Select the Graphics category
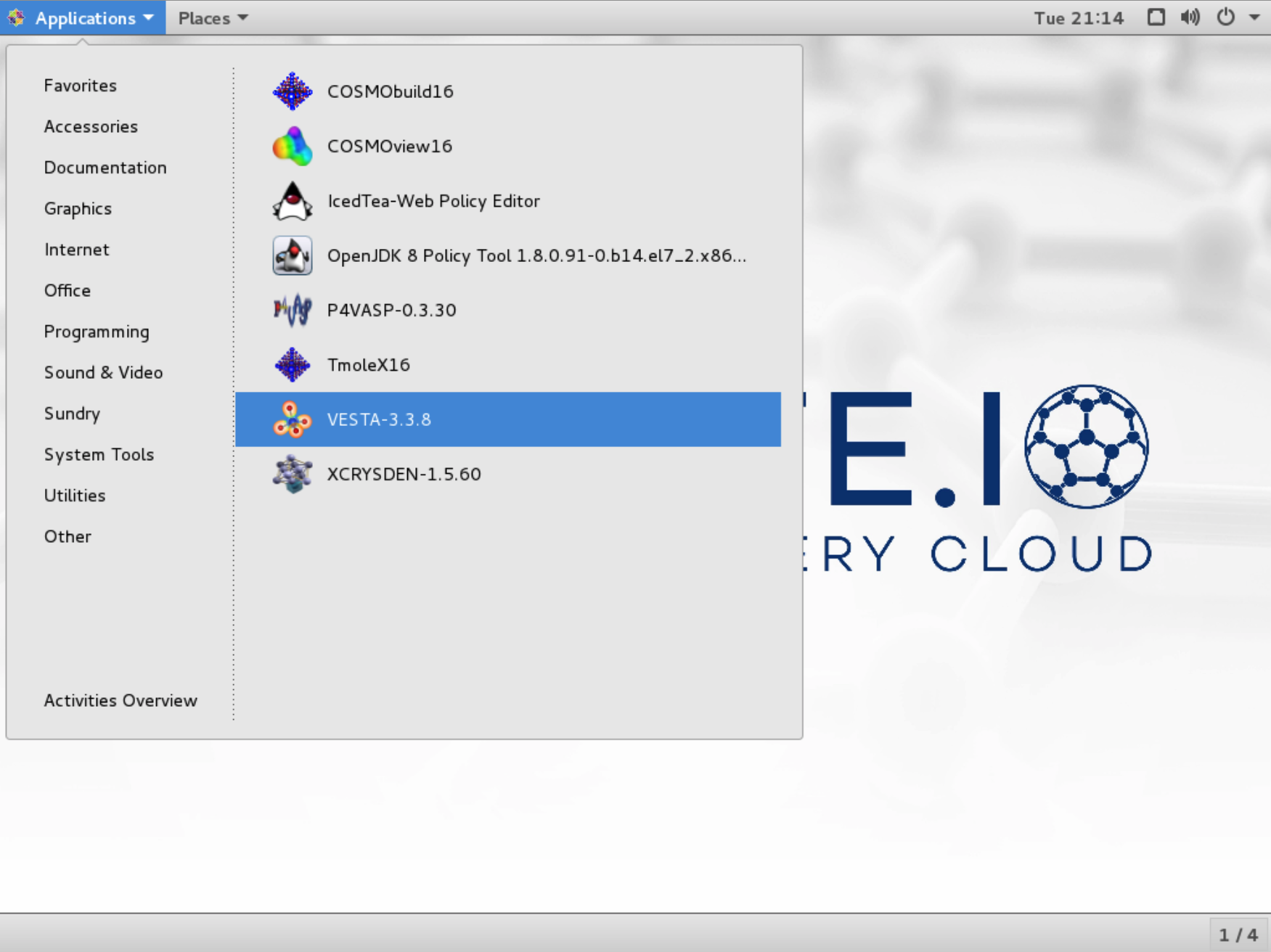The image size is (1271, 952). 78,209
